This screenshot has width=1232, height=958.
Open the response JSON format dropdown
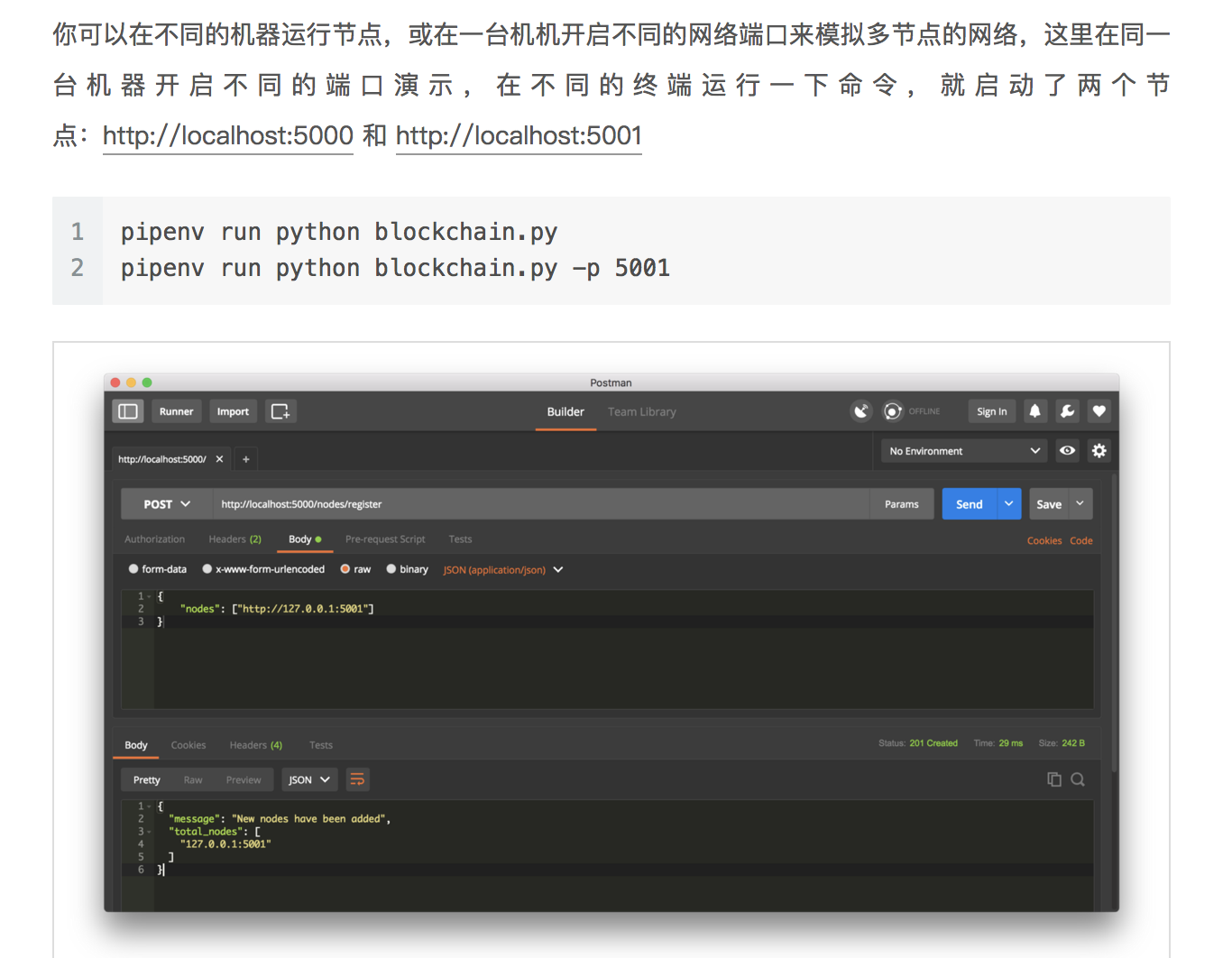309,779
